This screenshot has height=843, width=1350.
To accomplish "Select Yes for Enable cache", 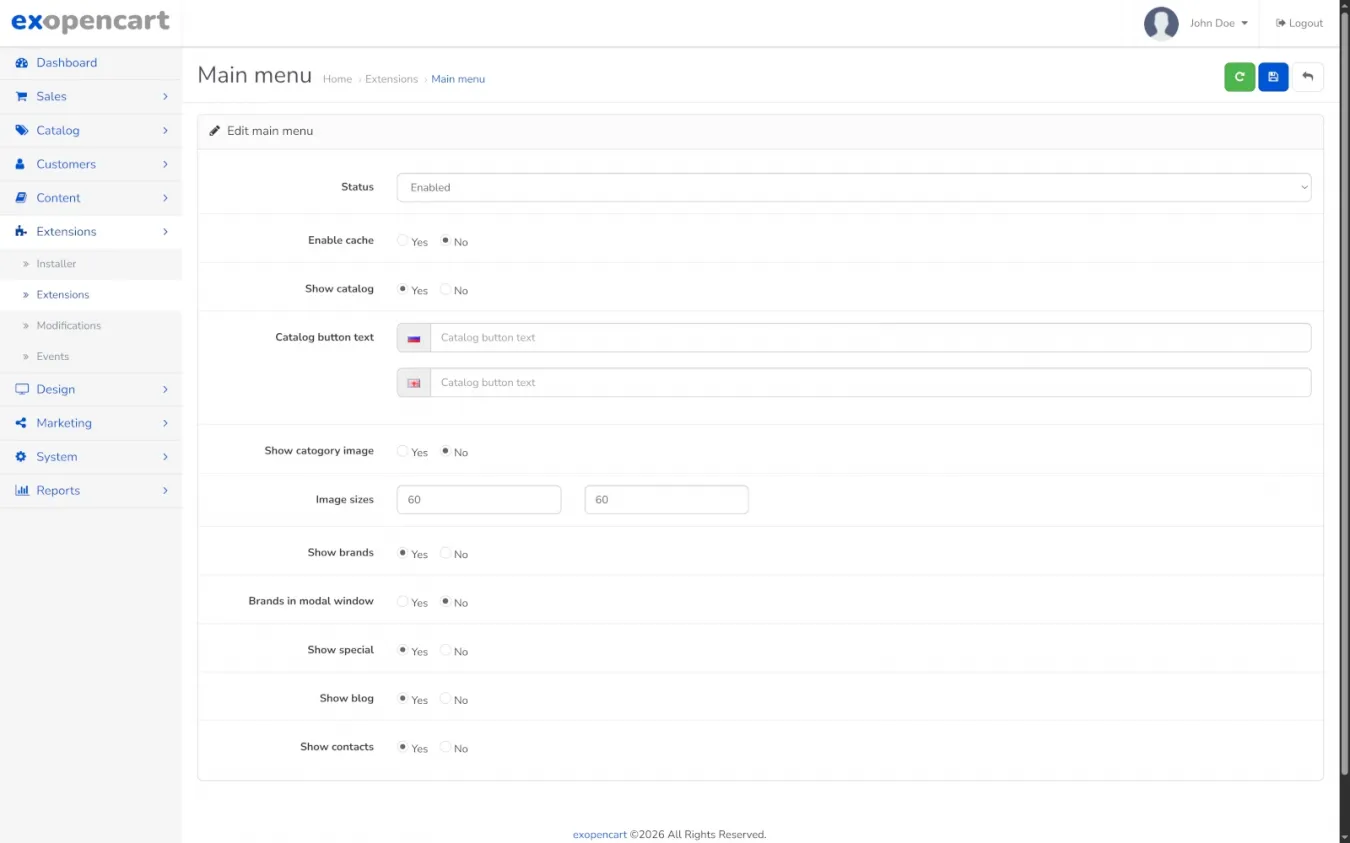I will click(403, 241).
